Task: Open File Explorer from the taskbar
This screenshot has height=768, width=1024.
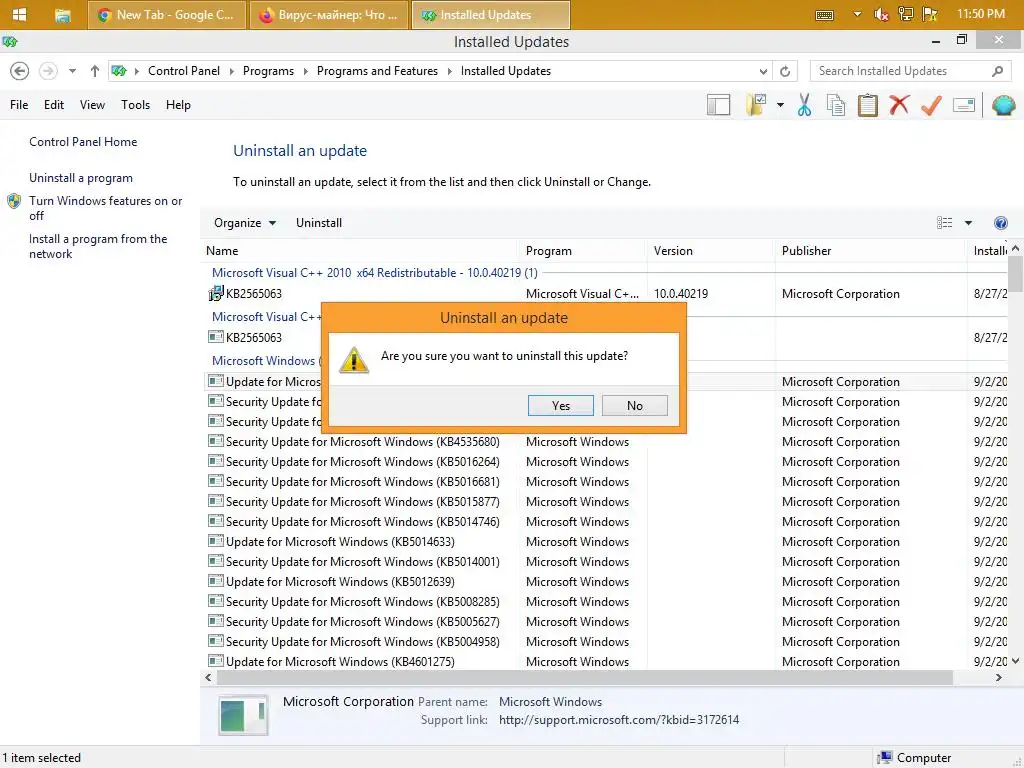Action: [63, 15]
